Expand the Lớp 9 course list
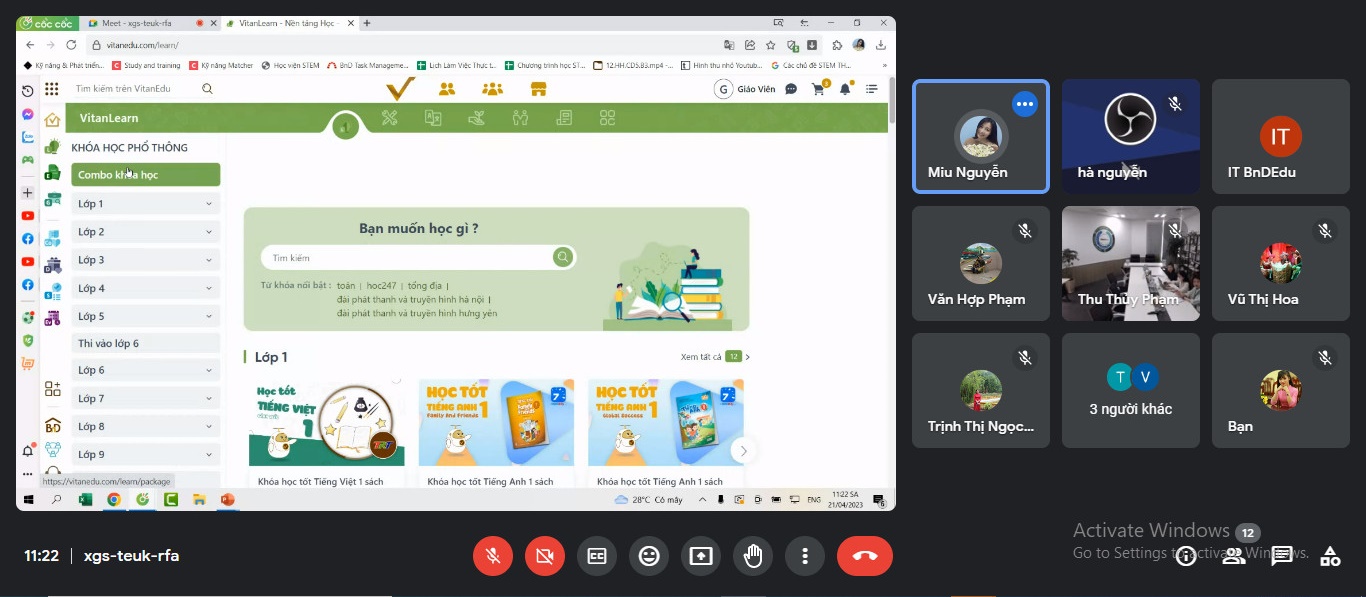The image size is (1366, 597). [146, 454]
